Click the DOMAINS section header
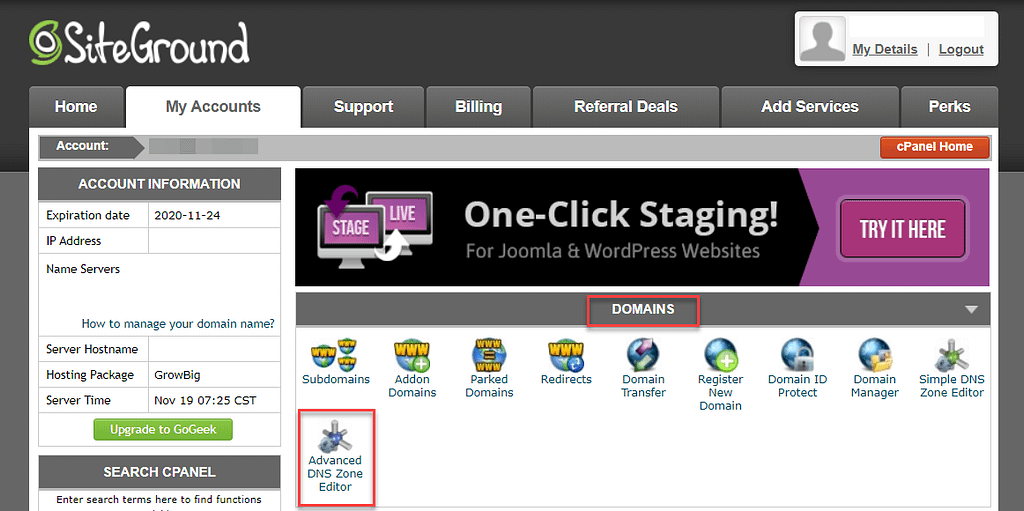This screenshot has height=511, width=1024. pyautogui.click(x=643, y=310)
